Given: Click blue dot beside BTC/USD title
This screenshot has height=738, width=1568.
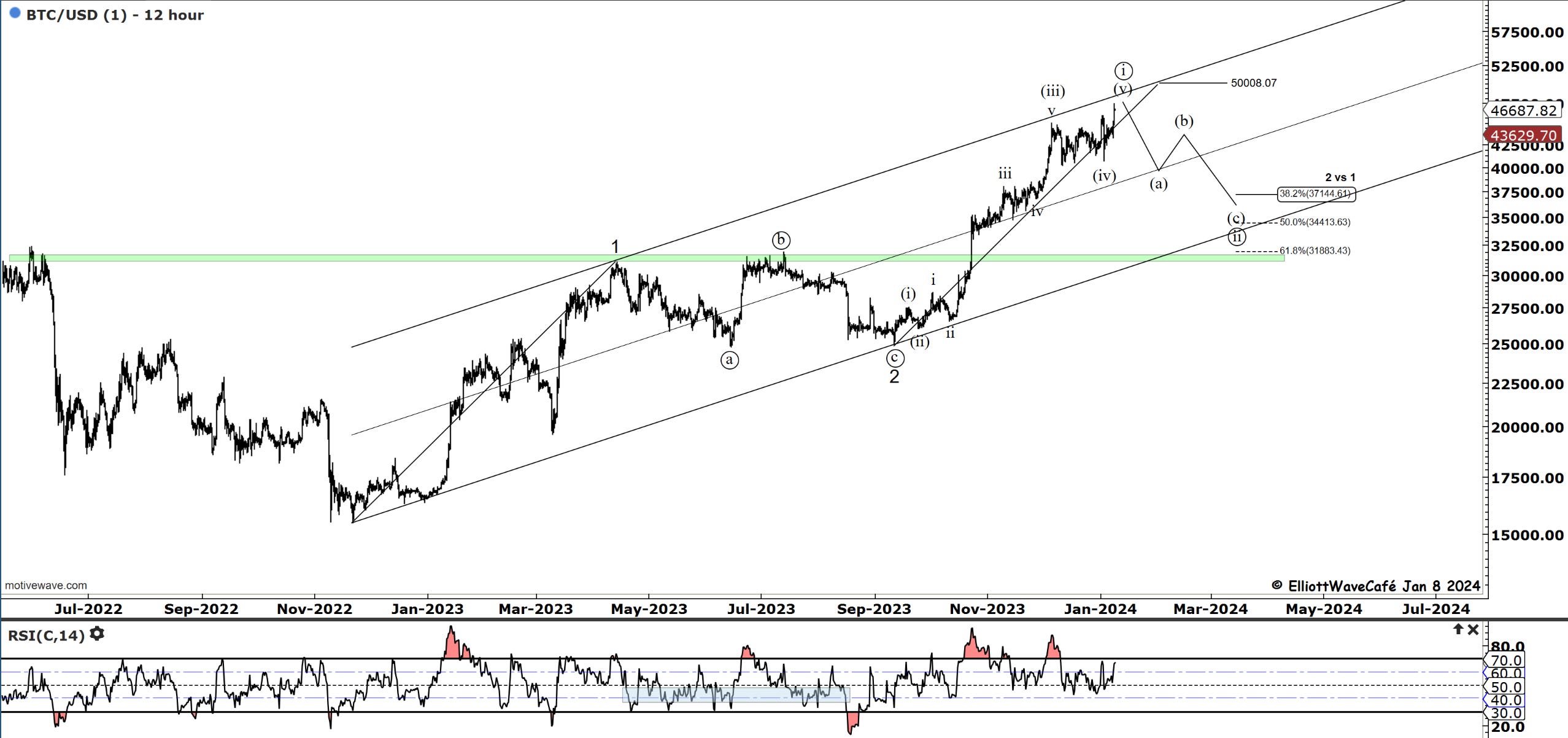Looking at the screenshot, I should [x=15, y=13].
